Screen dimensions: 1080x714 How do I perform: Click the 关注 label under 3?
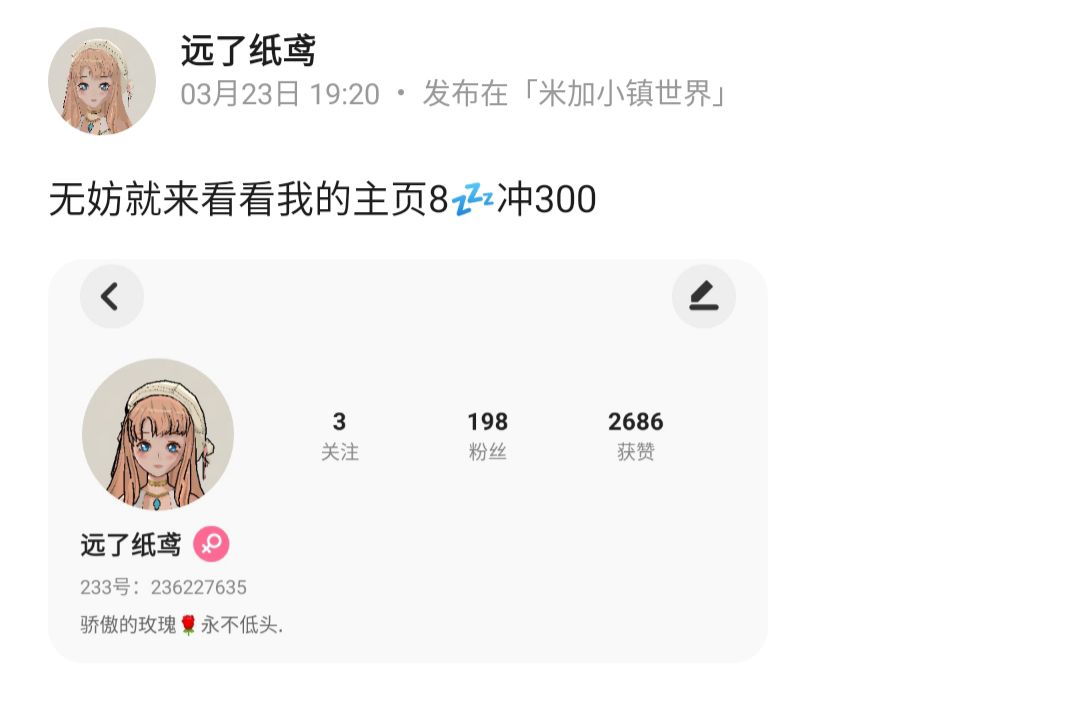(340, 452)
